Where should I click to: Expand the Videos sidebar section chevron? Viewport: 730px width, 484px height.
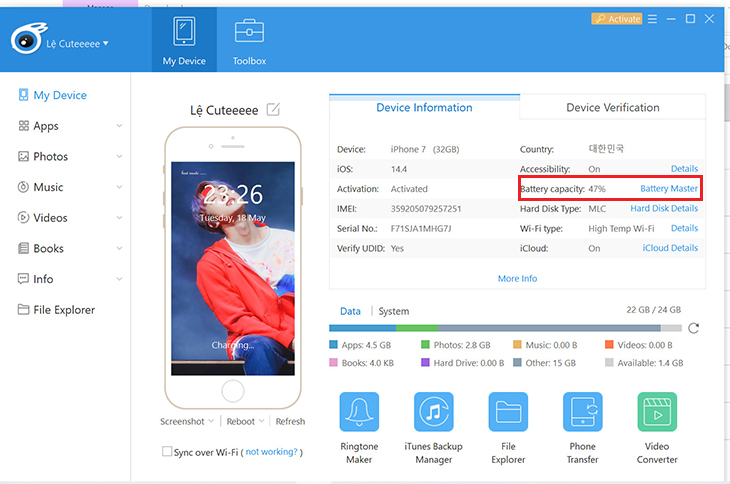tap(119, 217)
